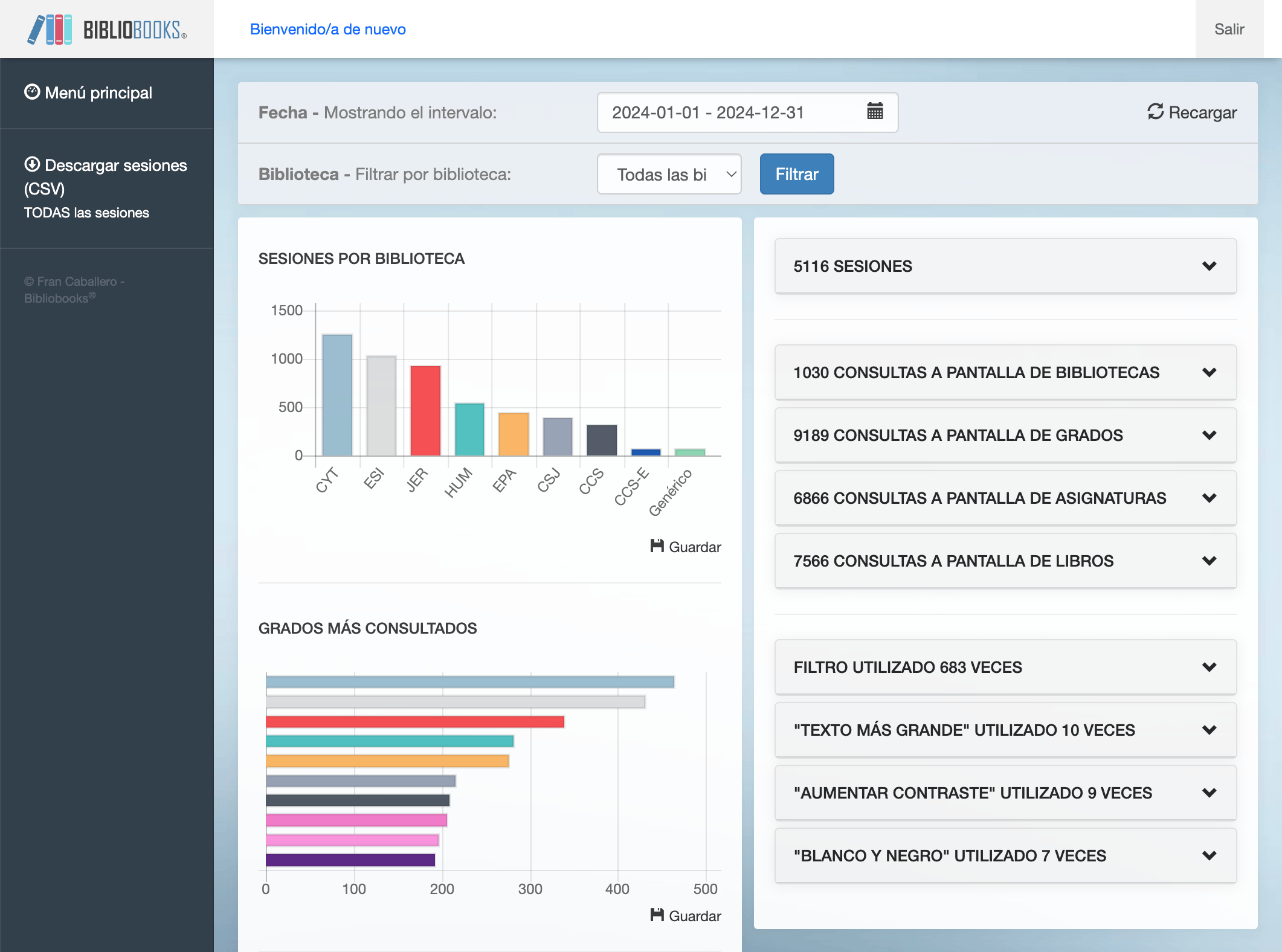Open the Todas las bibliotecas dropdown

click(x=669, y=174)
